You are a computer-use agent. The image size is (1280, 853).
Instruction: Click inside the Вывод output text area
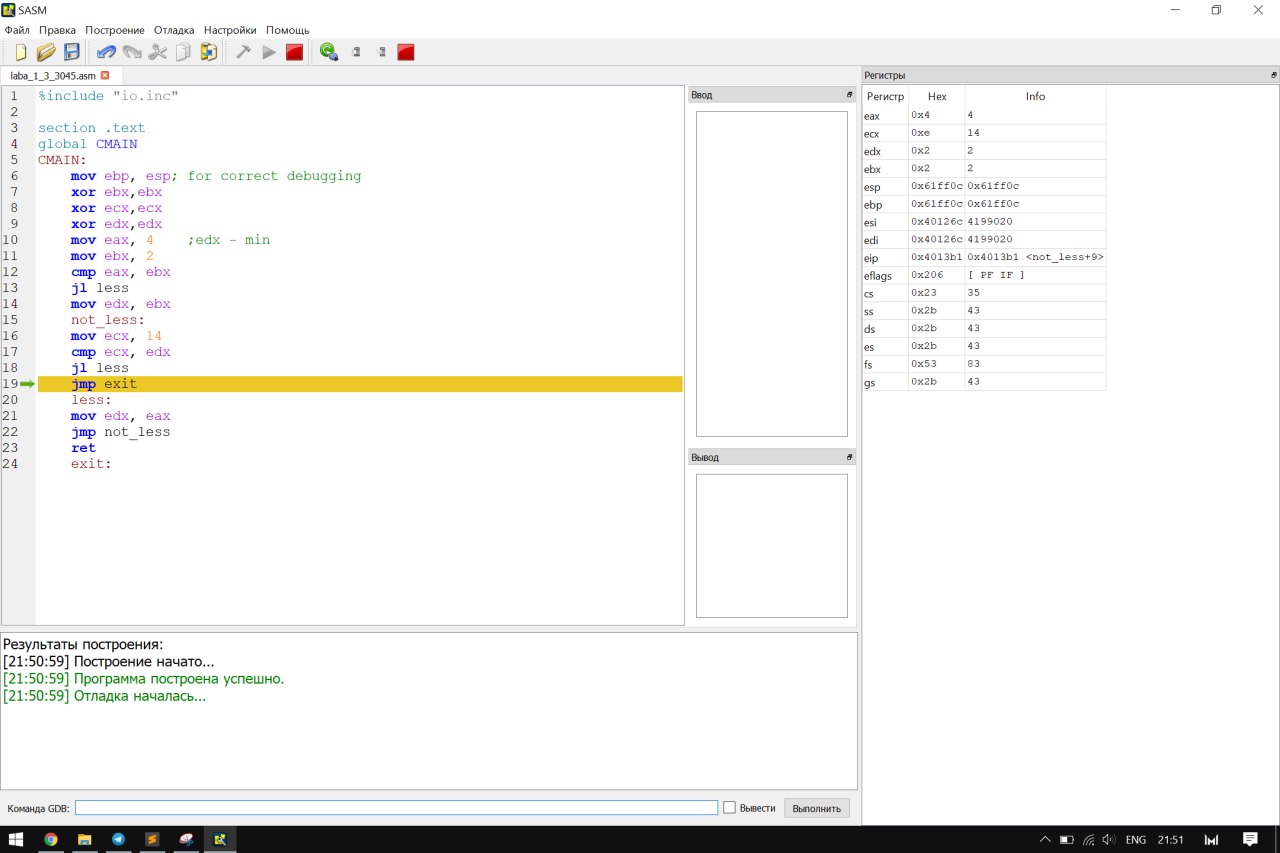772,545
